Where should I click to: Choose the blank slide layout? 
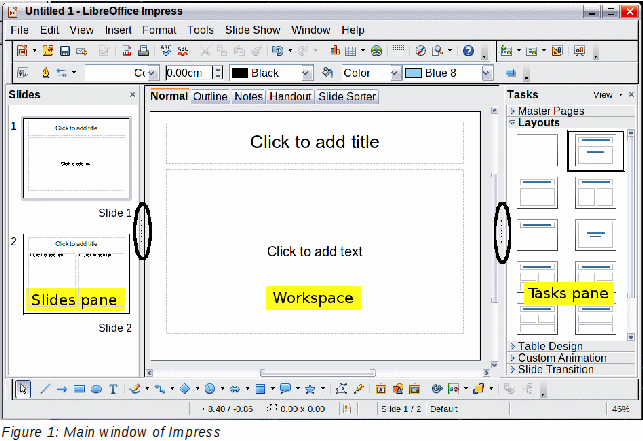[x=537, y=150]
